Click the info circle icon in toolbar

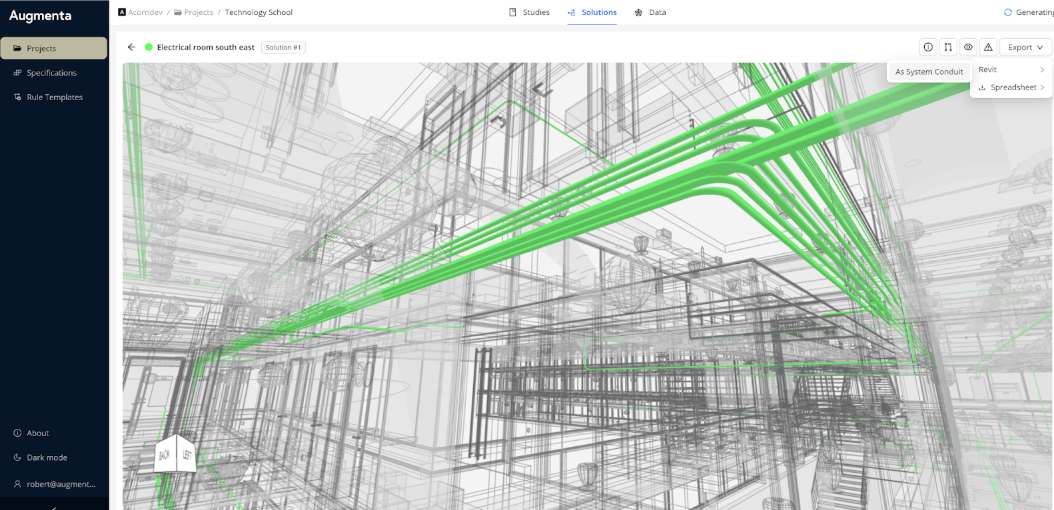pyautogui.click(x=928, y=47)
